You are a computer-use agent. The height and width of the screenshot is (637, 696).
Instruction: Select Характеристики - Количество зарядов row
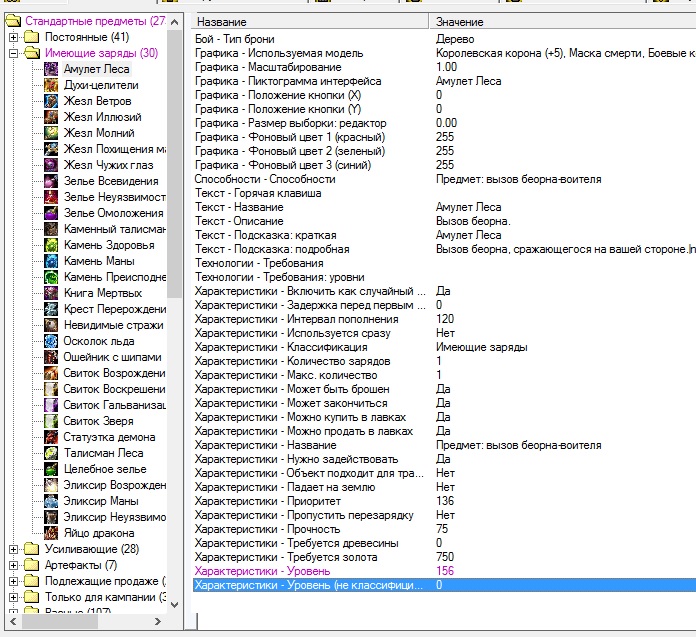coord(444,361)
